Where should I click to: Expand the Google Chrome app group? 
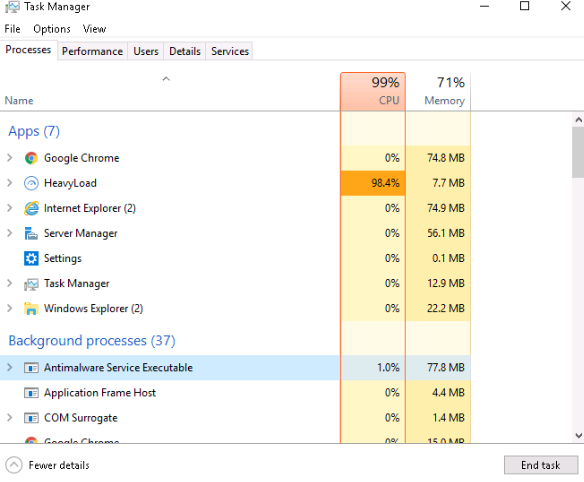(10, 158)
